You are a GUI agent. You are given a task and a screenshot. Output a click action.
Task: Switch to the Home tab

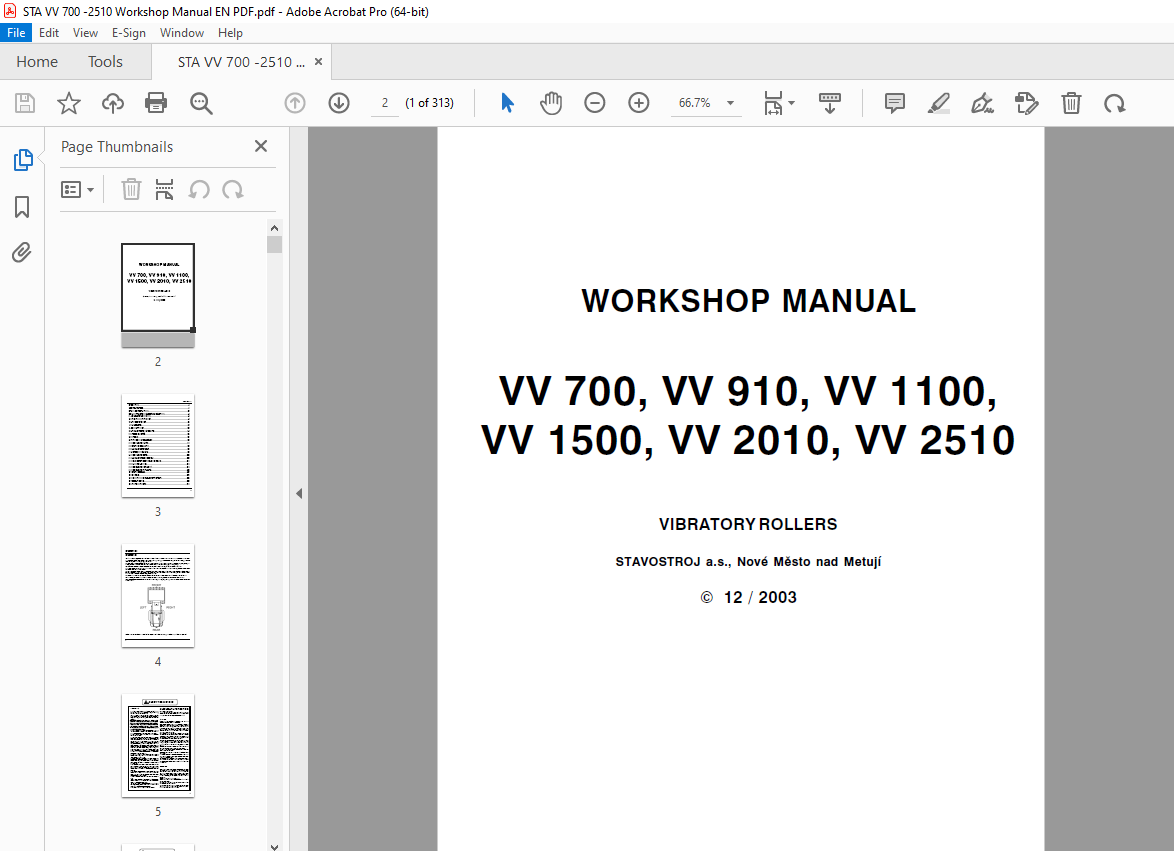[x=37, y=62]
